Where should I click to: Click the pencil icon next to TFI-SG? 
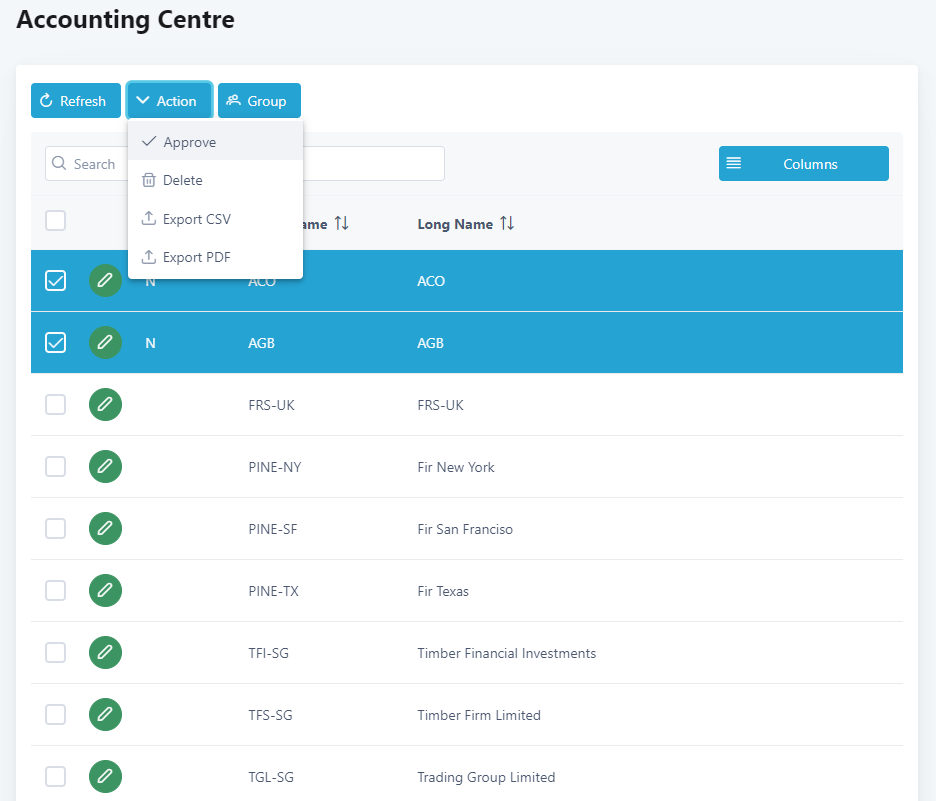[105, 653]
